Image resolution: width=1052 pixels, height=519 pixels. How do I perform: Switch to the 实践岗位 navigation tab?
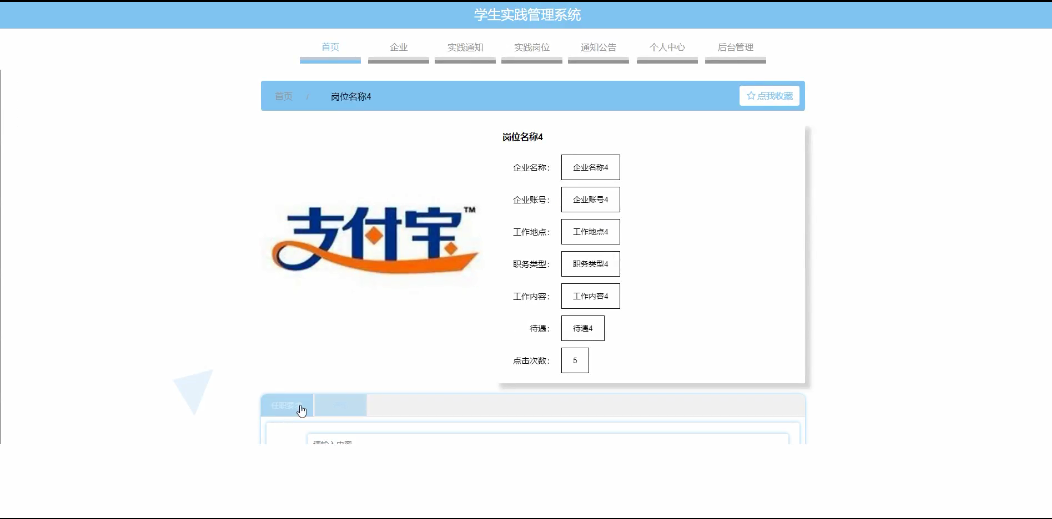coord(531,50)
